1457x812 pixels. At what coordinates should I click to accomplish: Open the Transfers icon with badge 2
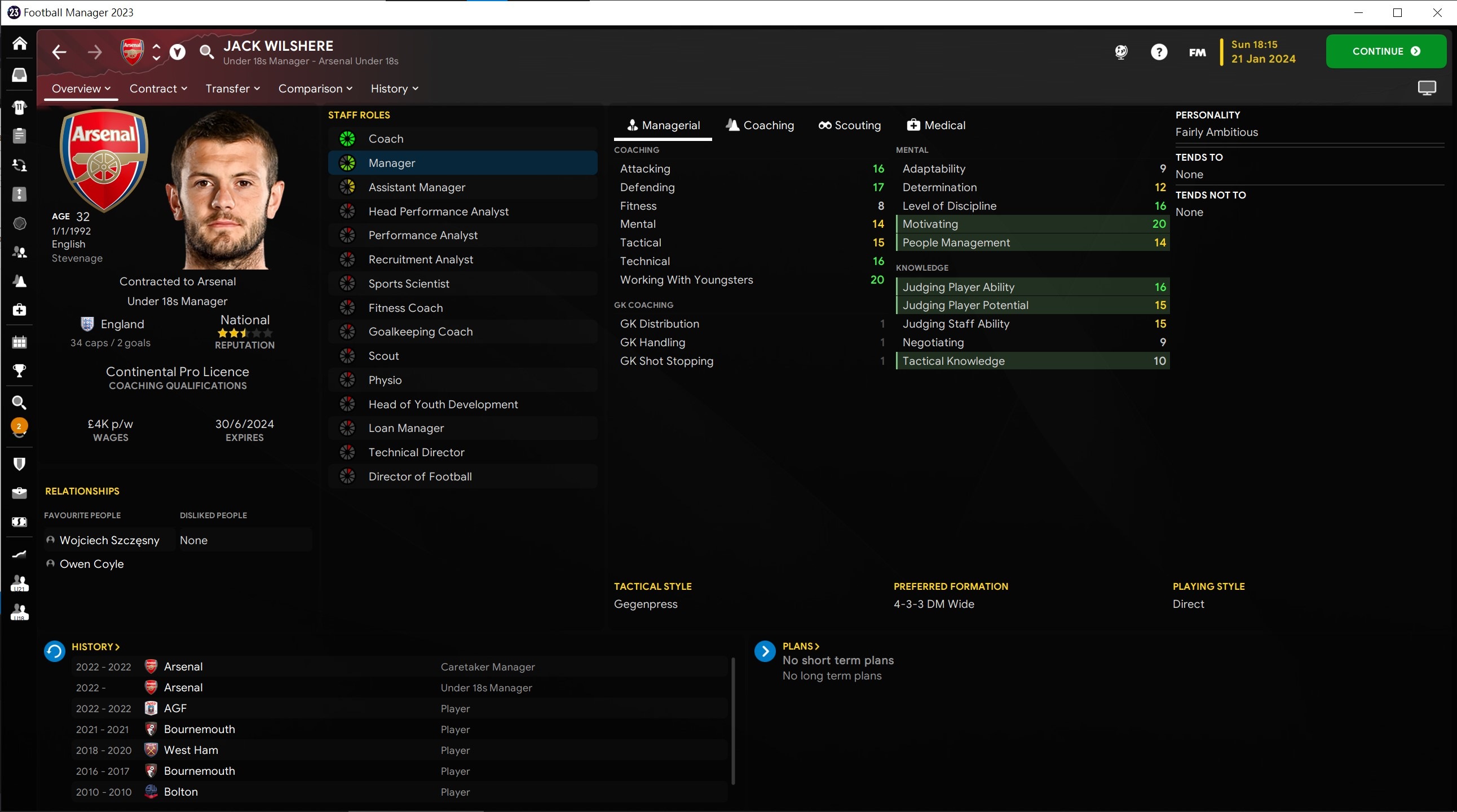point(20,428)
